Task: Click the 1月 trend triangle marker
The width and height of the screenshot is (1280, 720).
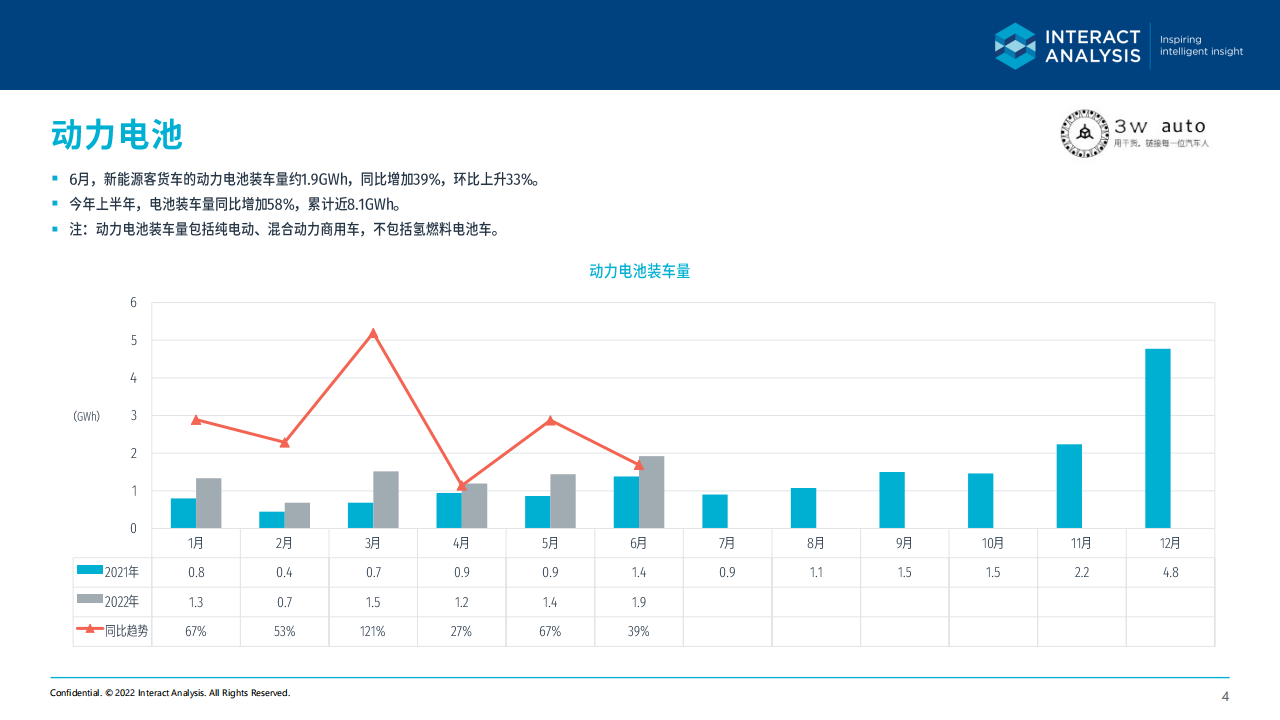Action: pos(196,420)
